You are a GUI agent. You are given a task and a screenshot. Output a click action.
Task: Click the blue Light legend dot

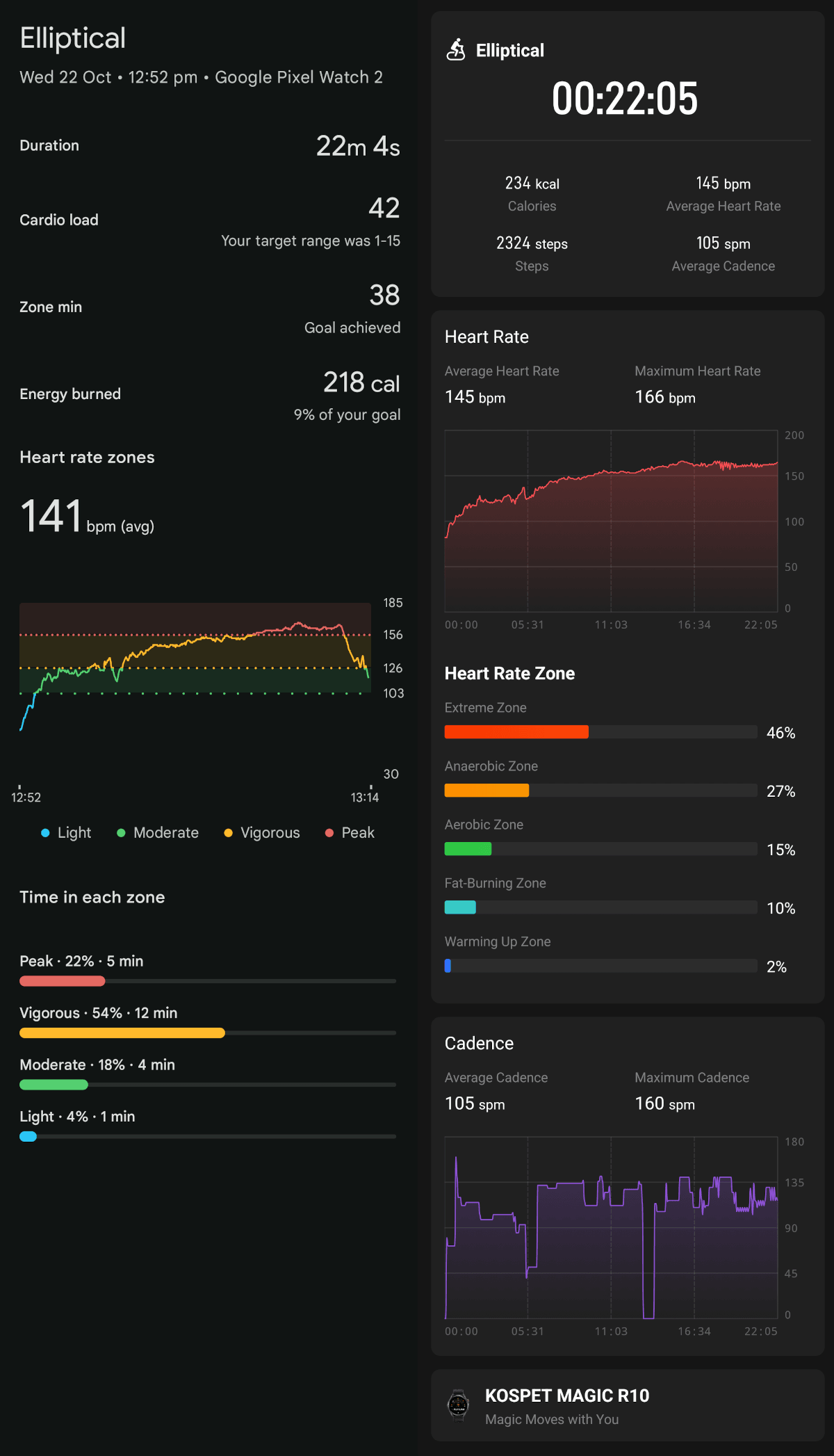pos(45,833)
